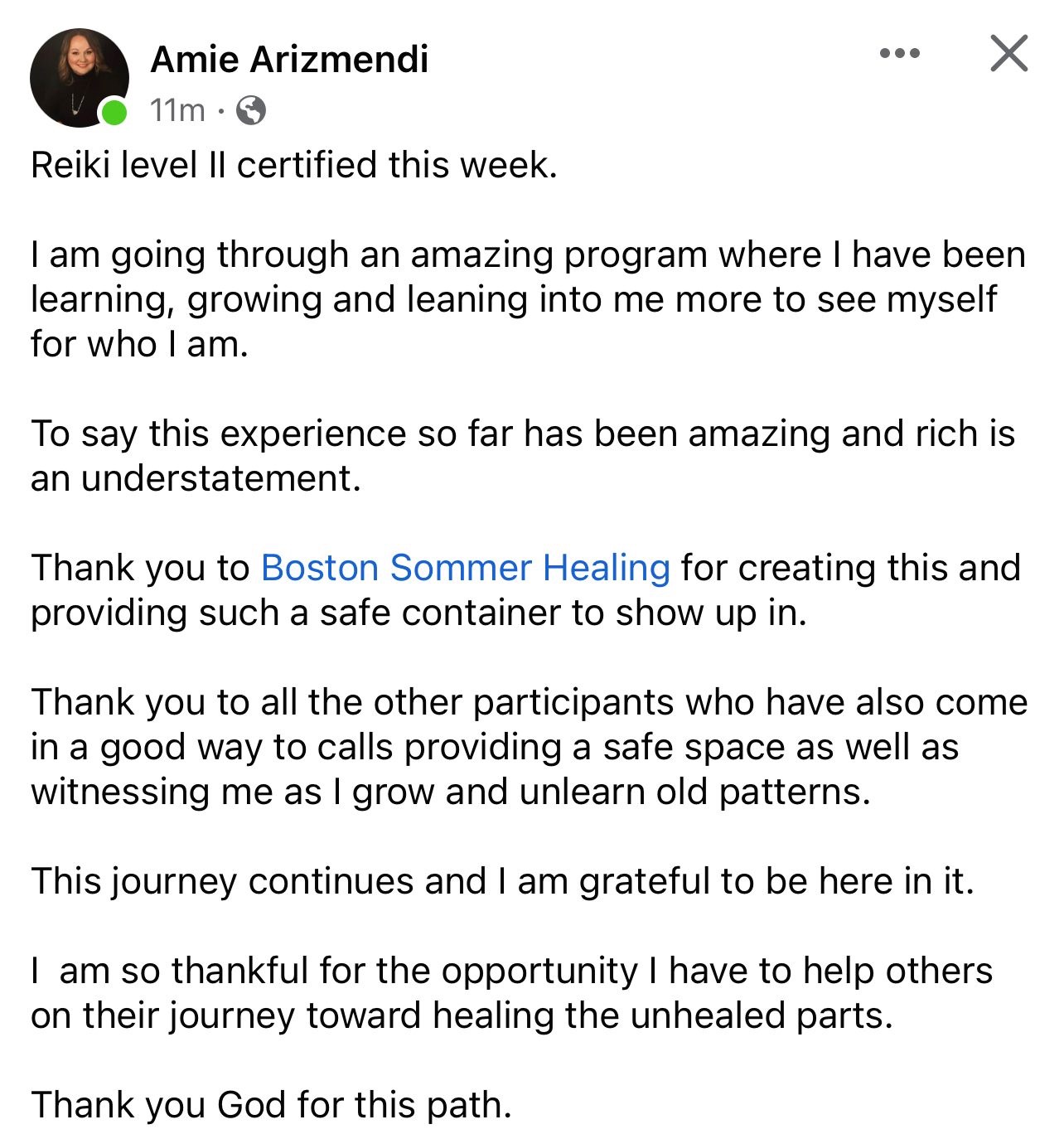Click the "Thank you God" closing line
This screenshot has height=1134, width=1064.
tap(271, 1106)
